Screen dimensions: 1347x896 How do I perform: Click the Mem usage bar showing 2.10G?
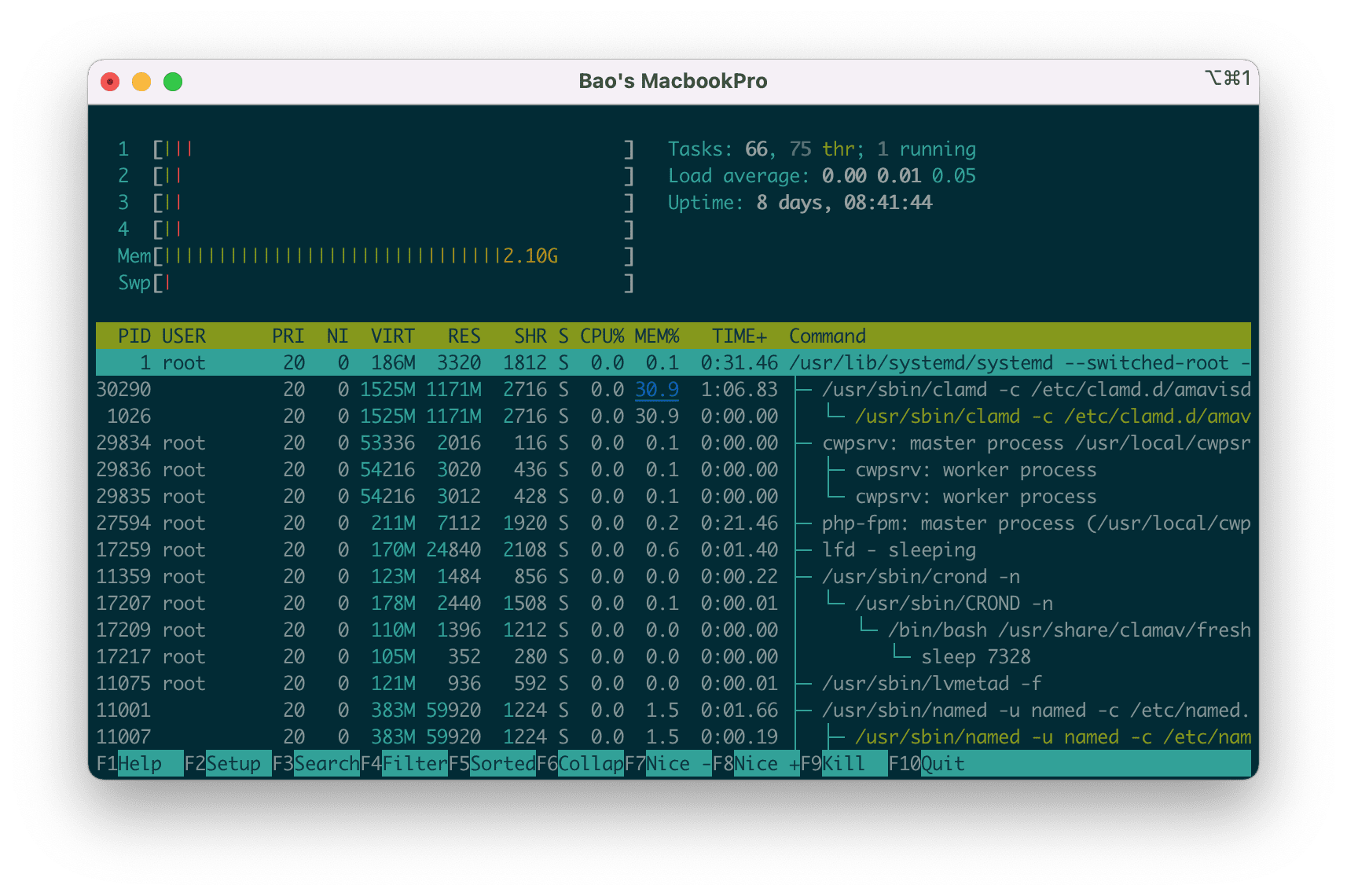[376, 255]
